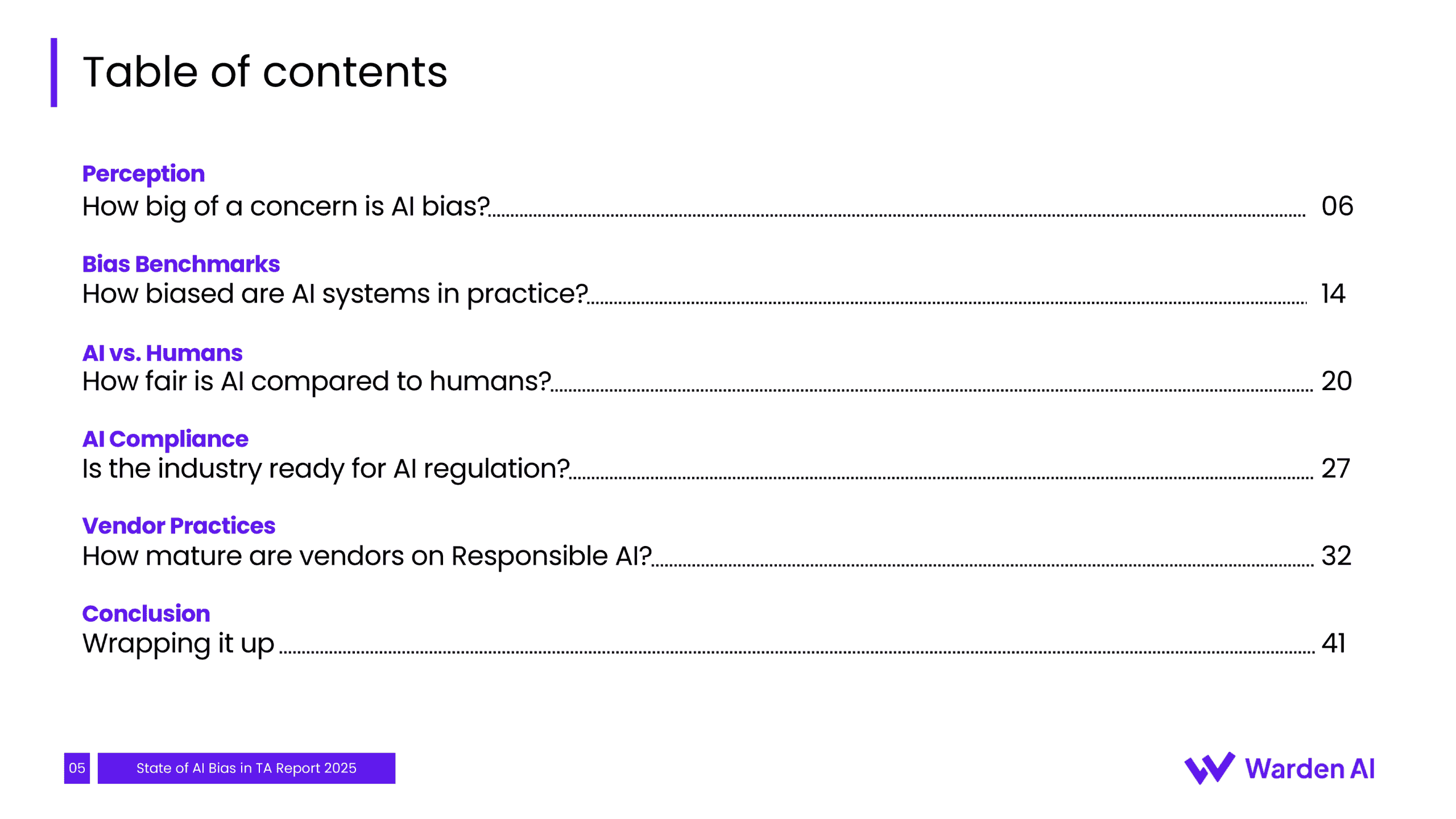Image resolution: width=1456 pixels, height=819 pixels.
Task: Open the Bias Benchmarks section heading
Action: point(181,264)
